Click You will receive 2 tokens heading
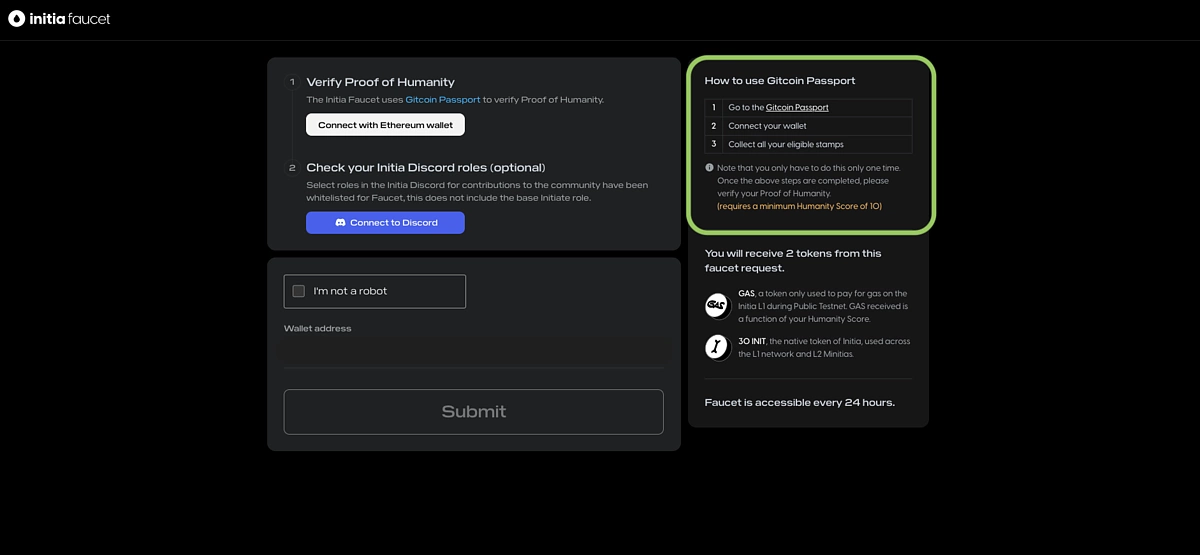 point(793,260)
